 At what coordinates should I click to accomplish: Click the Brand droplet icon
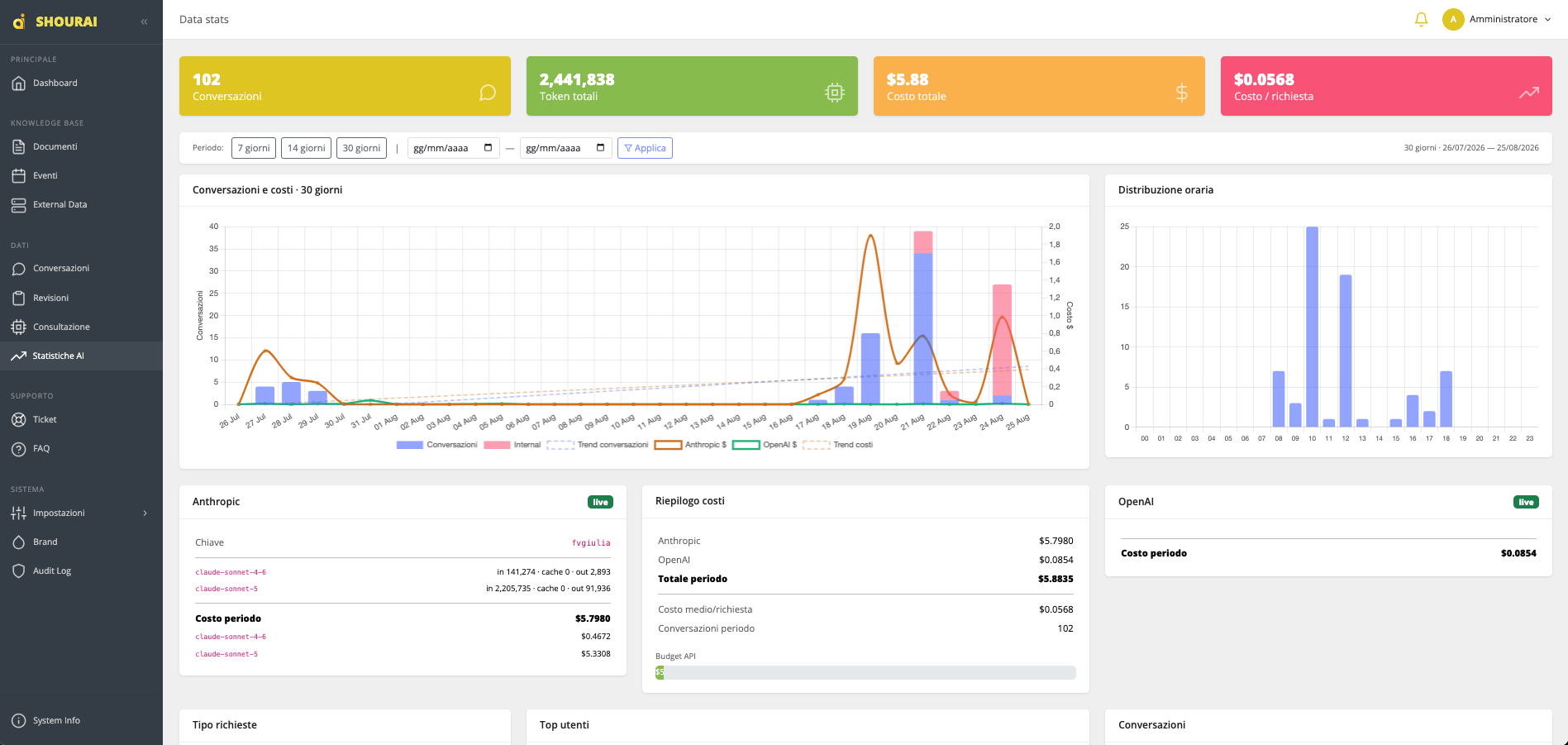(x=19, y=542)
